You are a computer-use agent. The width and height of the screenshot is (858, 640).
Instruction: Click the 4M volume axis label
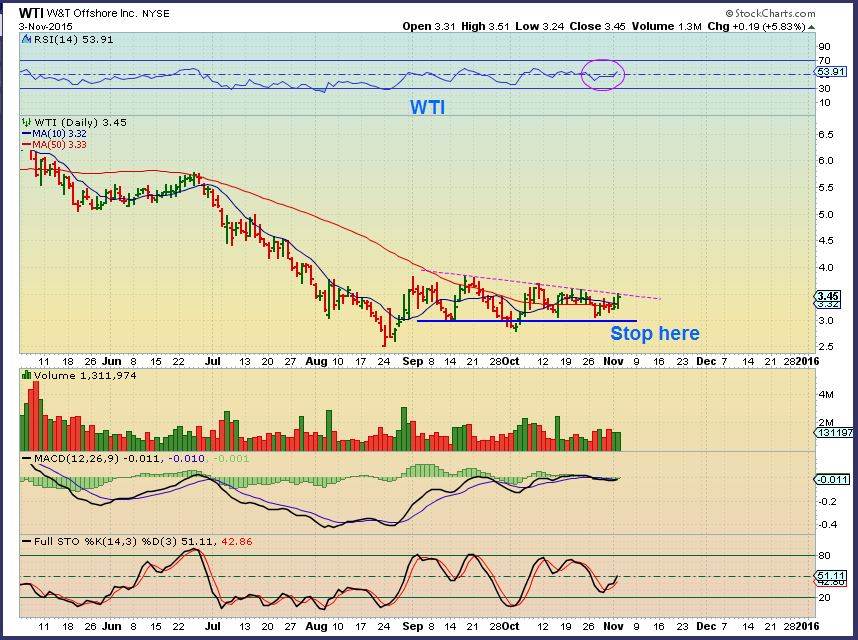(826, 395)
